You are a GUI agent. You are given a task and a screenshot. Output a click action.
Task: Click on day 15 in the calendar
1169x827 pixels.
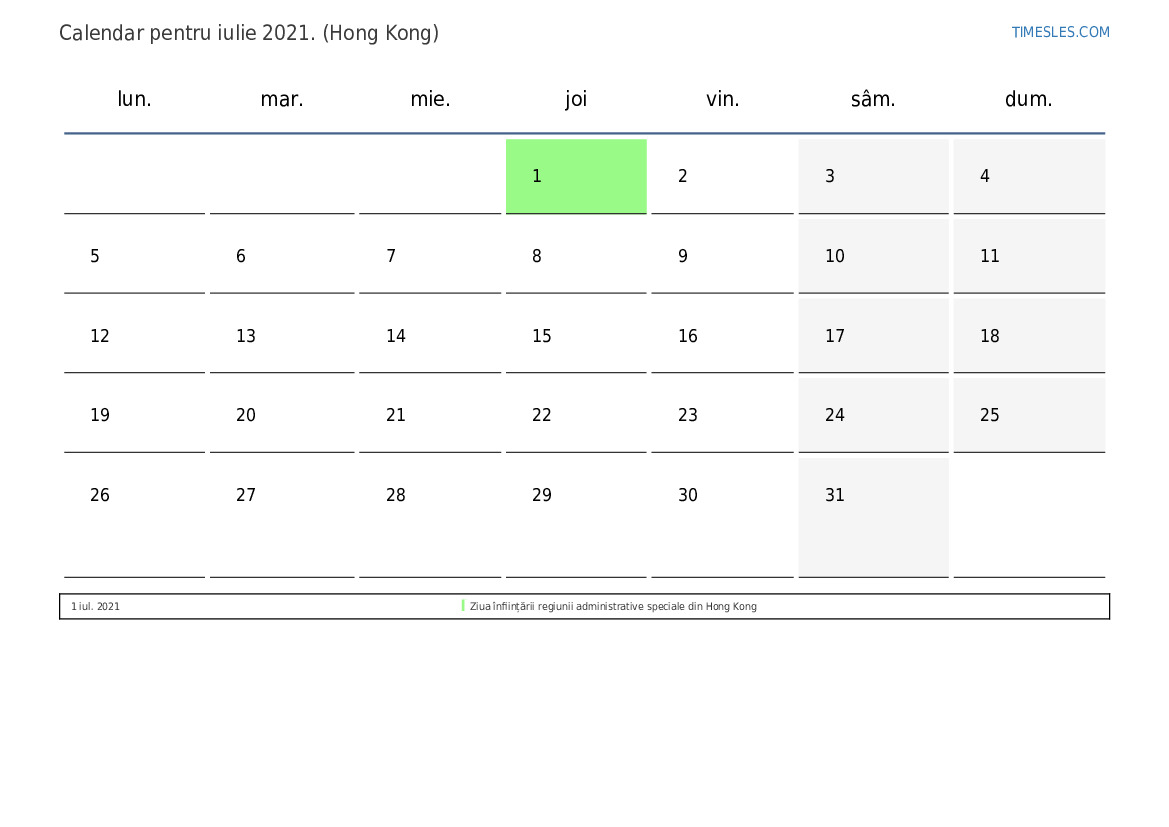coord(576,336)
